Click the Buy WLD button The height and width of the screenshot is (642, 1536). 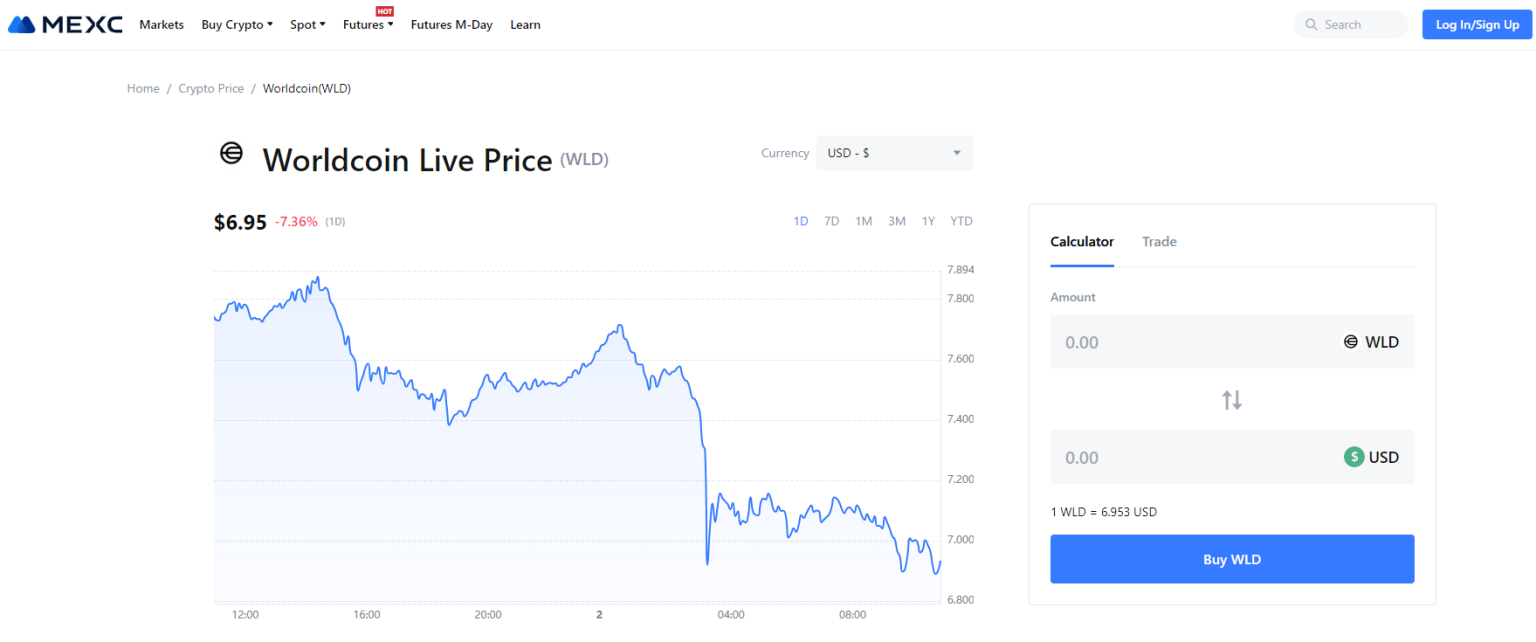click(1232, 559)
